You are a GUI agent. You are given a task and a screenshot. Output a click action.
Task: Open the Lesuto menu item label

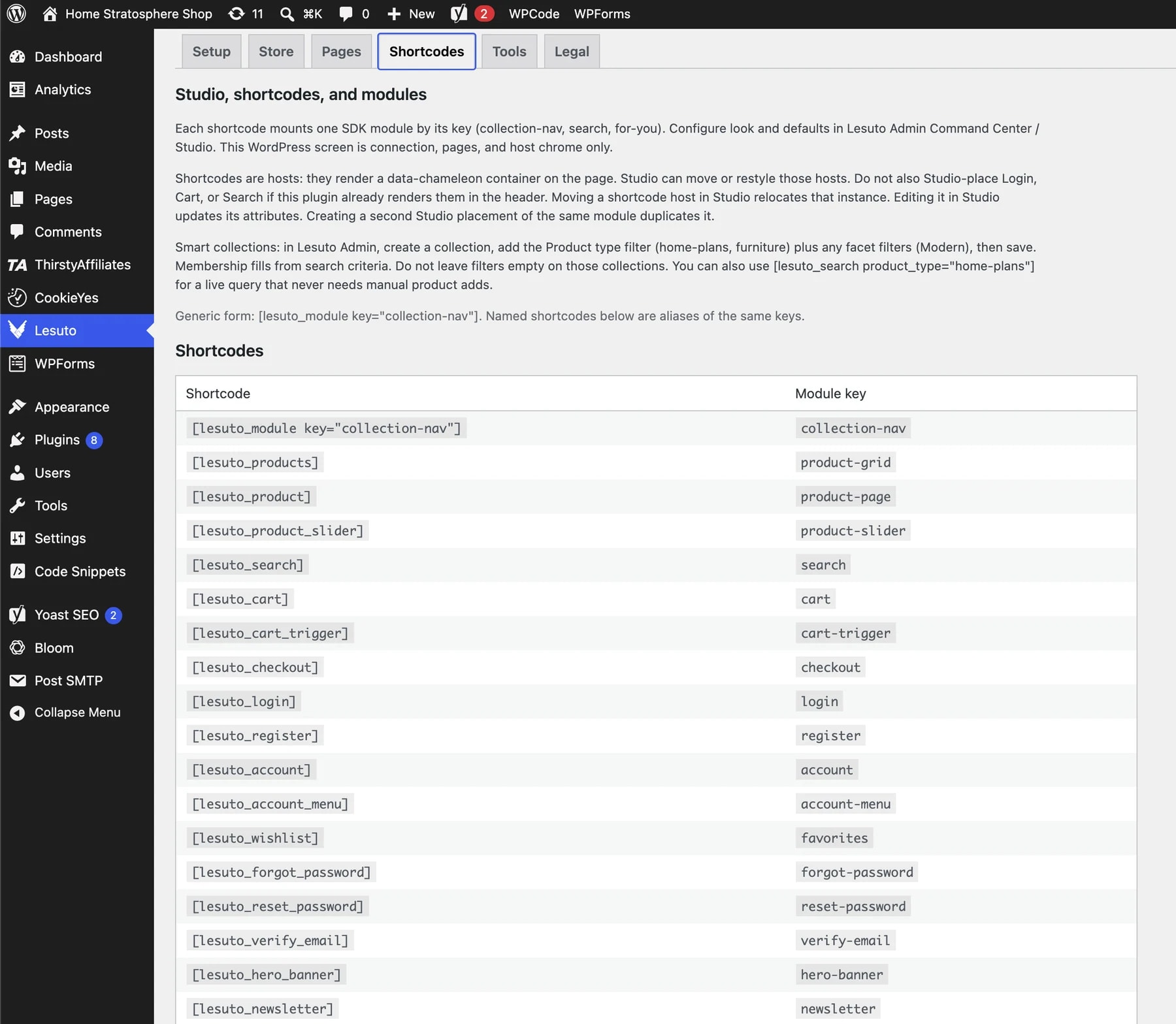56,330
